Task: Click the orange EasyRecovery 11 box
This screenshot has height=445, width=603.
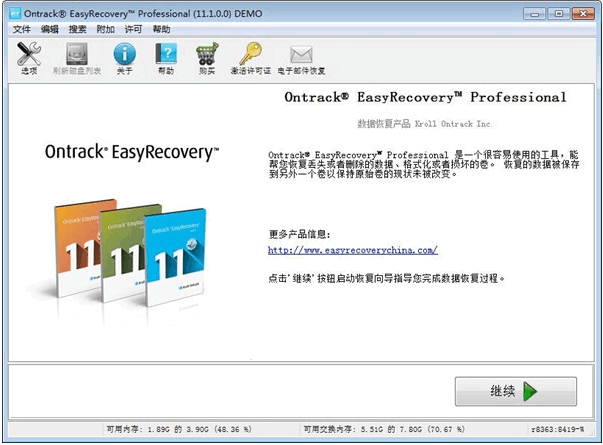Action: [79, 246]
